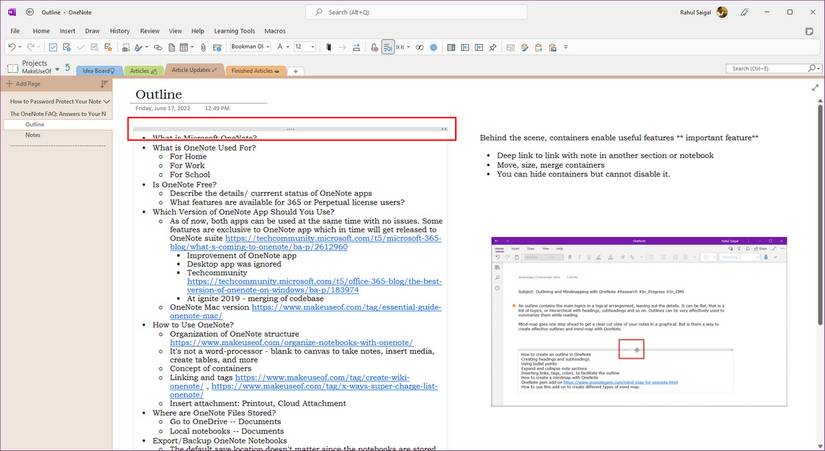Click the pen icon in title bar

coord(744,12)
